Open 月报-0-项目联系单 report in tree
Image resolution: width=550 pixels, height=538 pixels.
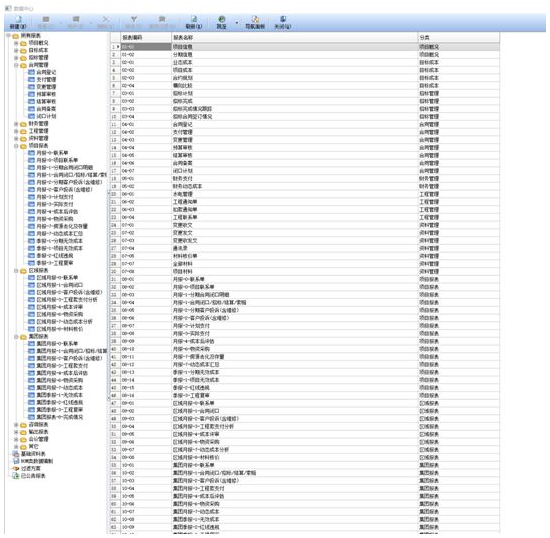point(57,160)
